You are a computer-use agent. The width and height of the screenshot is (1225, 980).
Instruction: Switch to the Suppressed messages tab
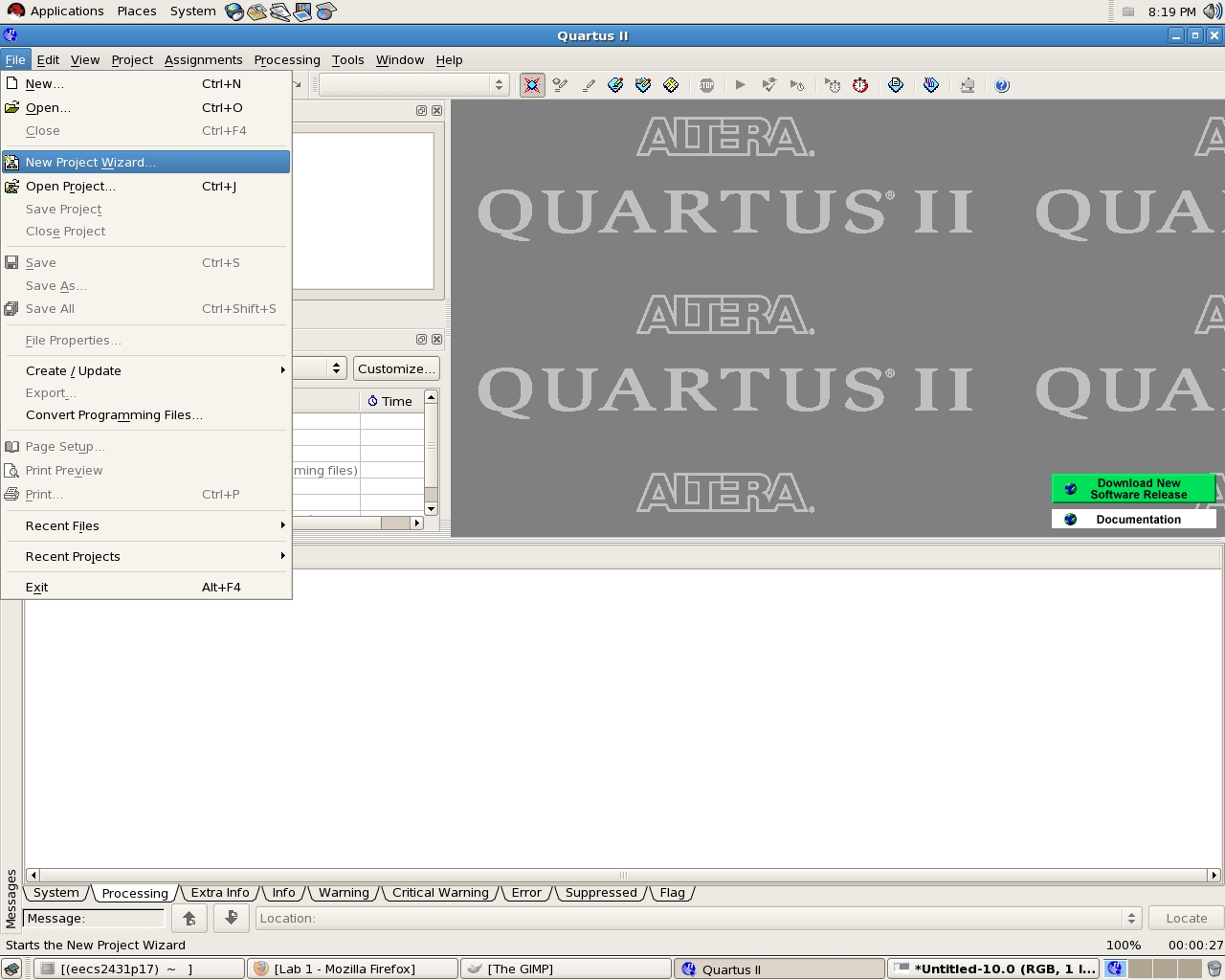point(601,892)
